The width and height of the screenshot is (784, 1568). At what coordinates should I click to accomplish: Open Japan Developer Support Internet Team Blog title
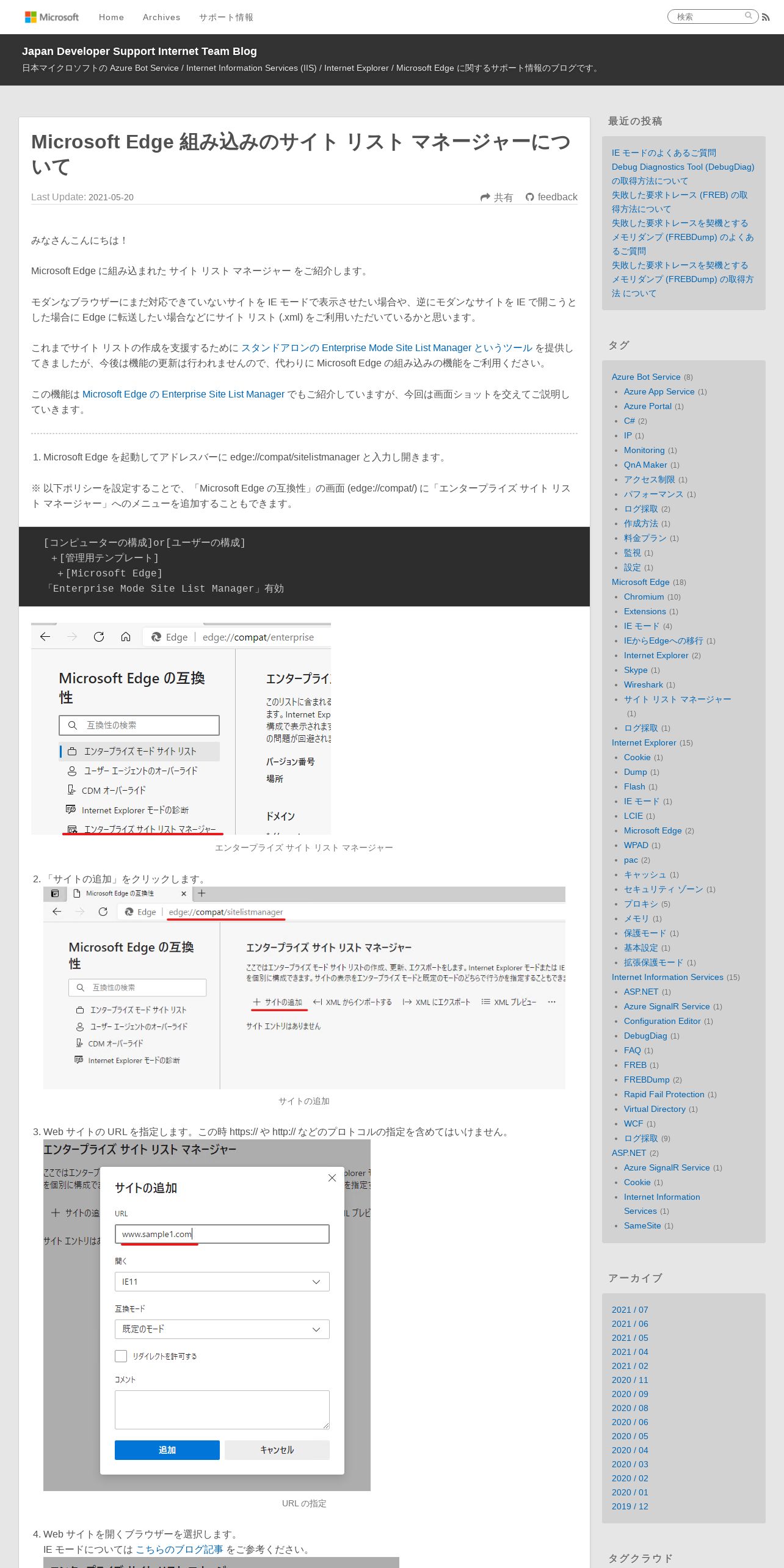[139, 51]
